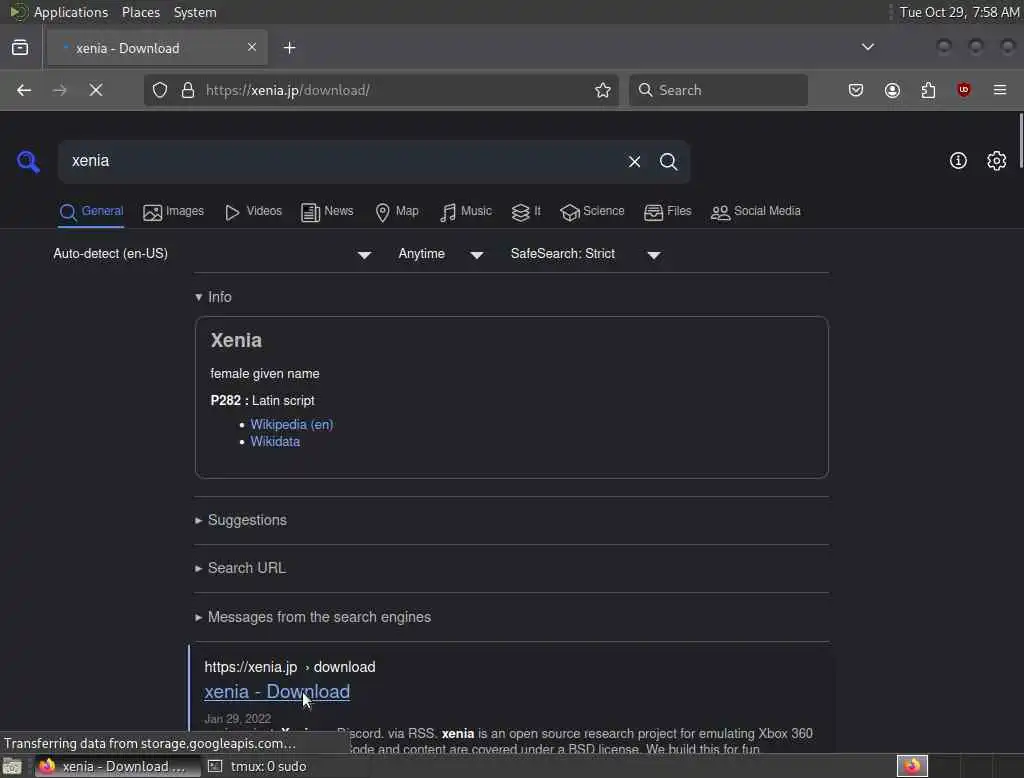Collapse the Info section
The image size is (1024, 778).
coord(214,297)
